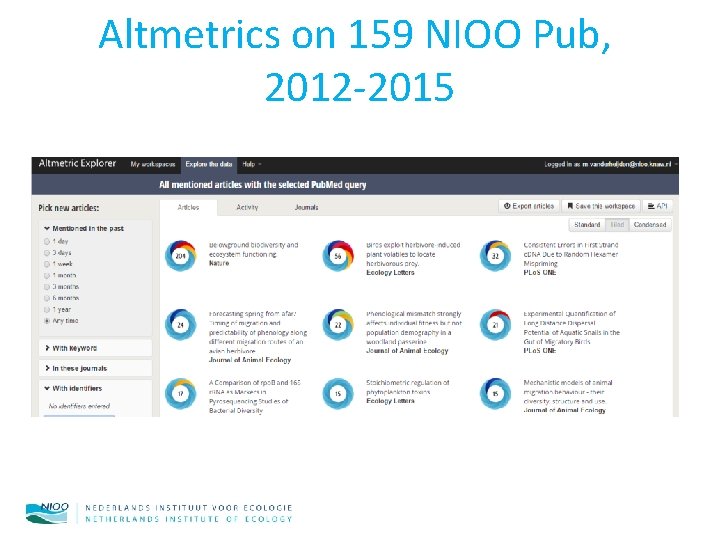Click the Altmetric donut badge scoring 21

495,325
